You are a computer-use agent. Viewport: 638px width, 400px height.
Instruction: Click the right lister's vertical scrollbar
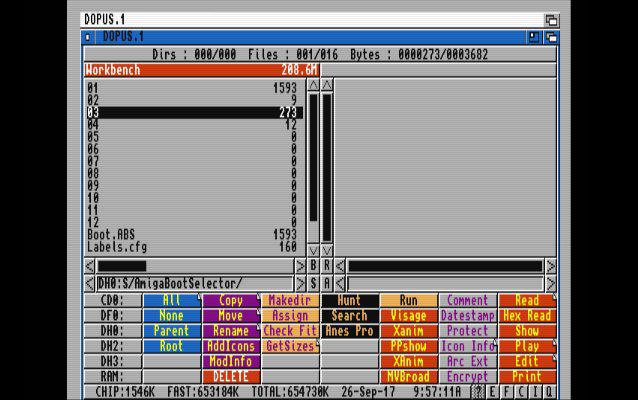click(x=327, y=168)
